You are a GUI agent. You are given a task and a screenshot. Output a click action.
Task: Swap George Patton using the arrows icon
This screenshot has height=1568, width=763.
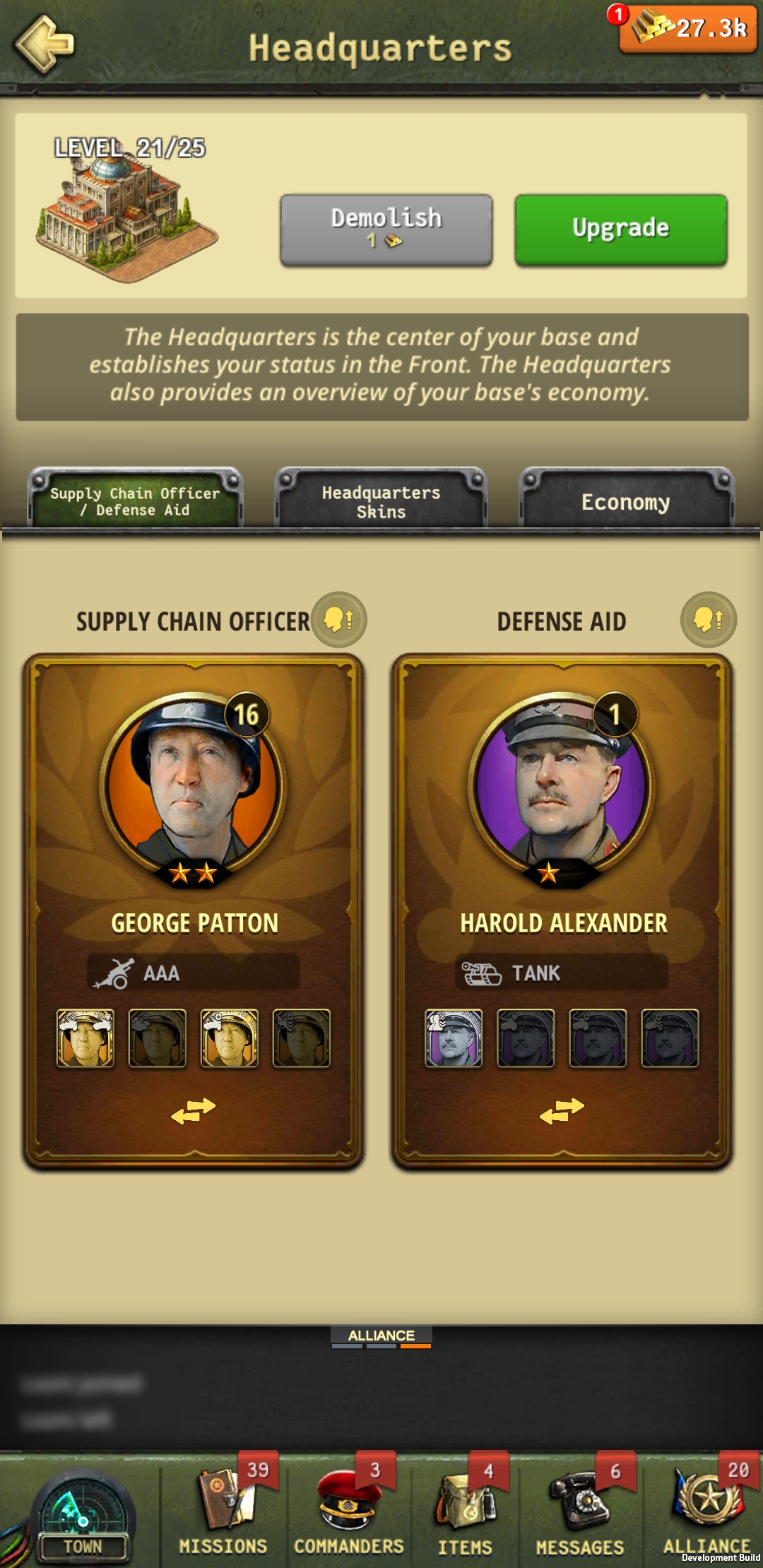[x=194, y=1110]
